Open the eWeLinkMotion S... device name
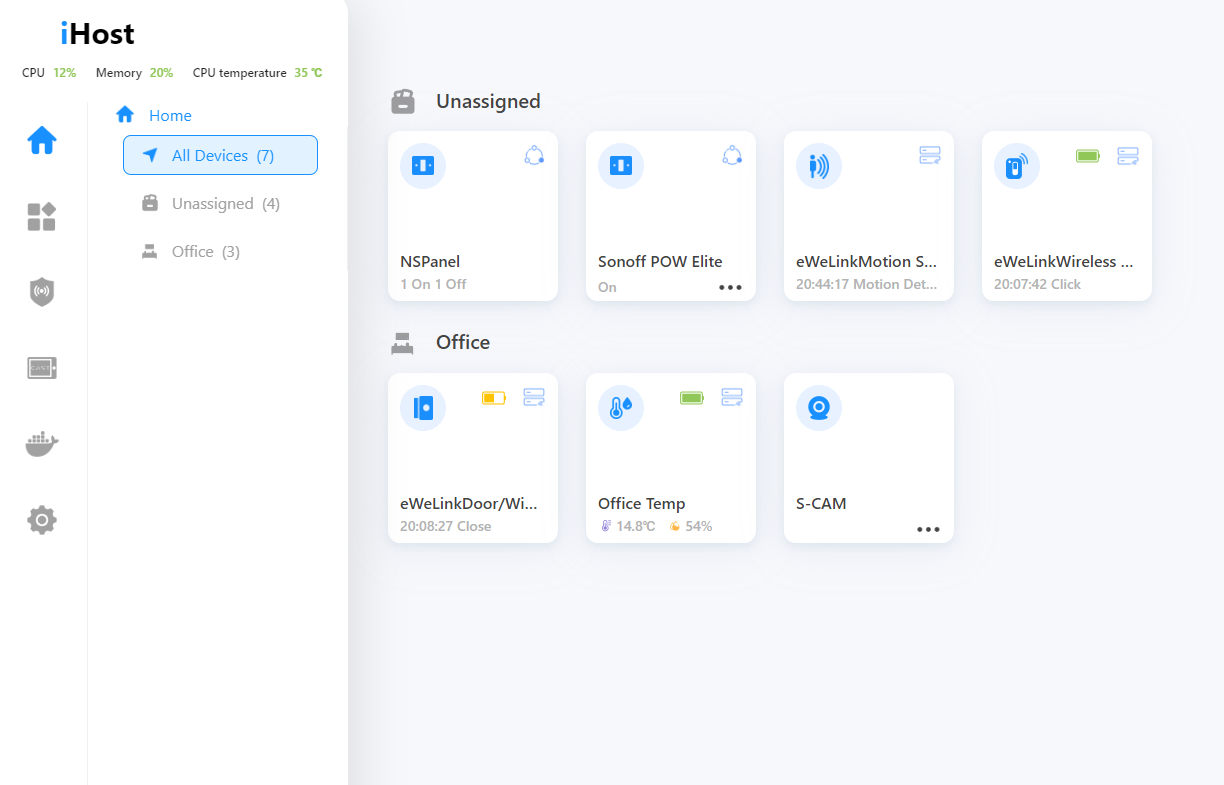The image size is (1224, 785). pyautogui.click(x=868, y=261)
